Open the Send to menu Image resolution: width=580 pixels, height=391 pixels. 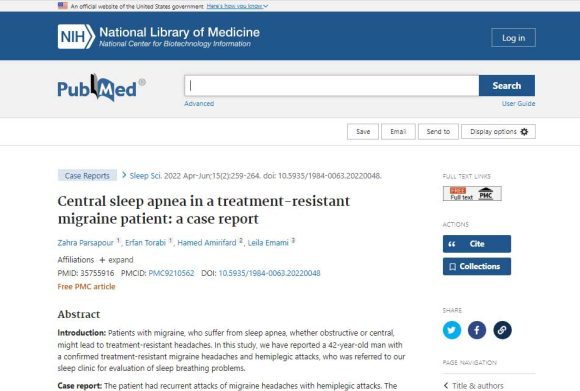tap(438, 132)
